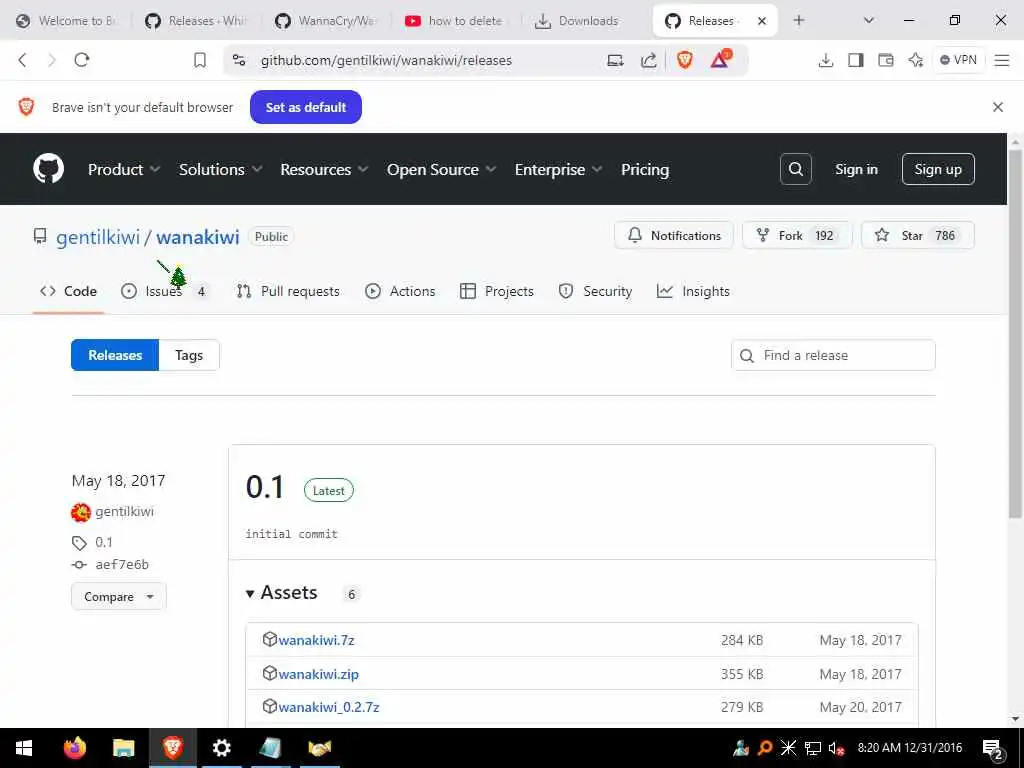Click the address bar URL
Viewport: 1024px width, 768px height.
[386, 60]
